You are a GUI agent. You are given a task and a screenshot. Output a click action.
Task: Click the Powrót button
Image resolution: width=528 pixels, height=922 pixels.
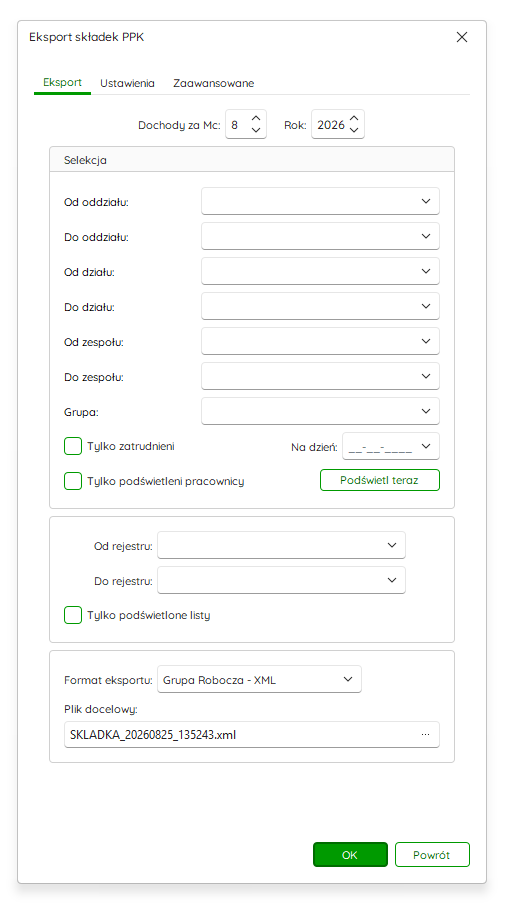pyautogui.click(x=432, y=854)
